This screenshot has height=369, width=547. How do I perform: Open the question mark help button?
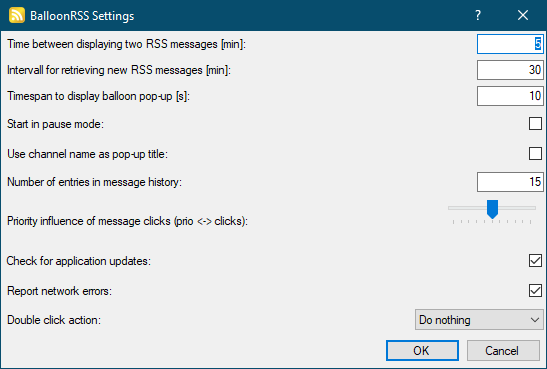point(478,15)
